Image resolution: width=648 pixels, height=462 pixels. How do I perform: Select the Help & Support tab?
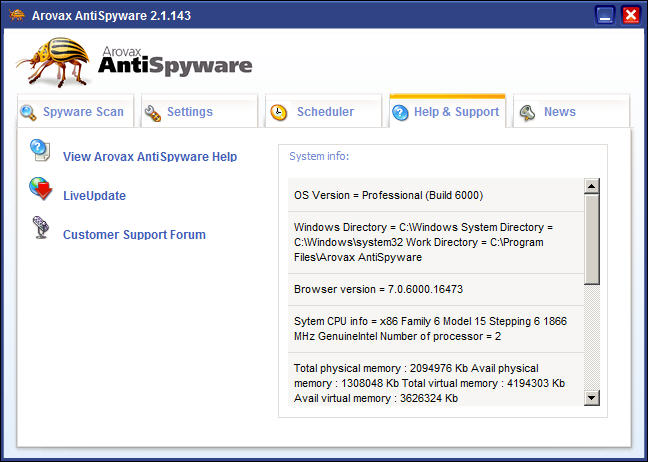coord(448,111)
